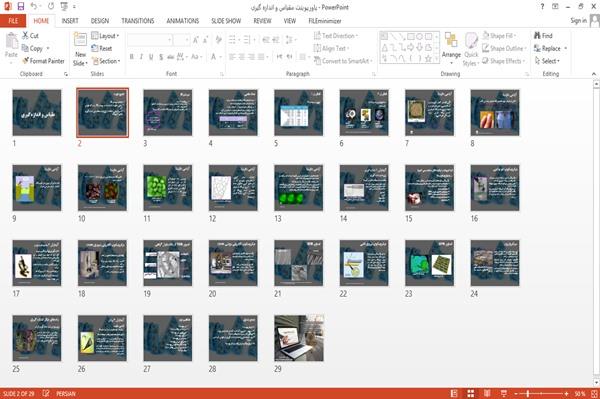The width and height of the screenshot is (600, 399).
Task: Click Convert to SmartArt
Action: (343, 61)
